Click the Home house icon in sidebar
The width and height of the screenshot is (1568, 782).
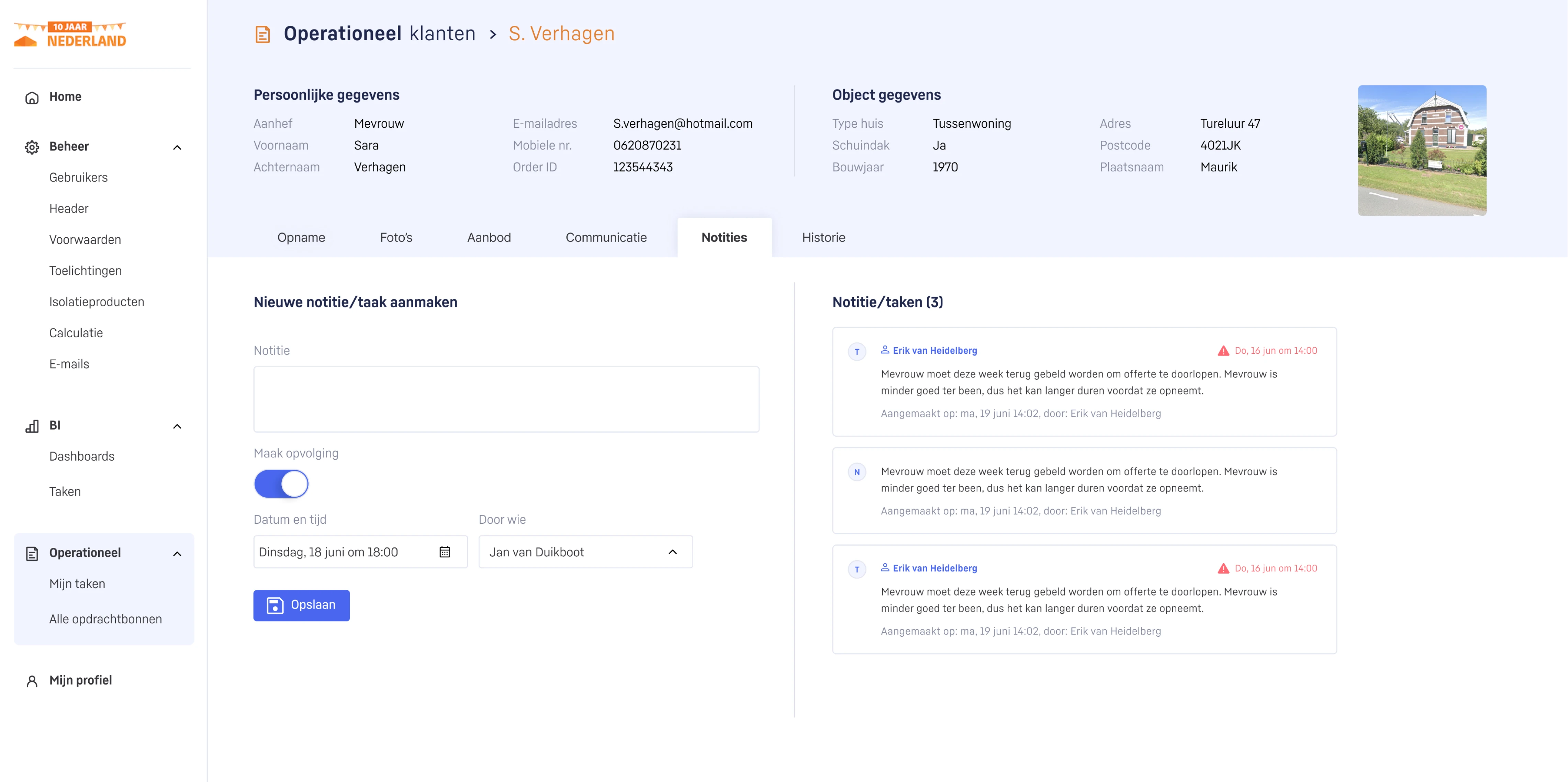tap(32, 98)
